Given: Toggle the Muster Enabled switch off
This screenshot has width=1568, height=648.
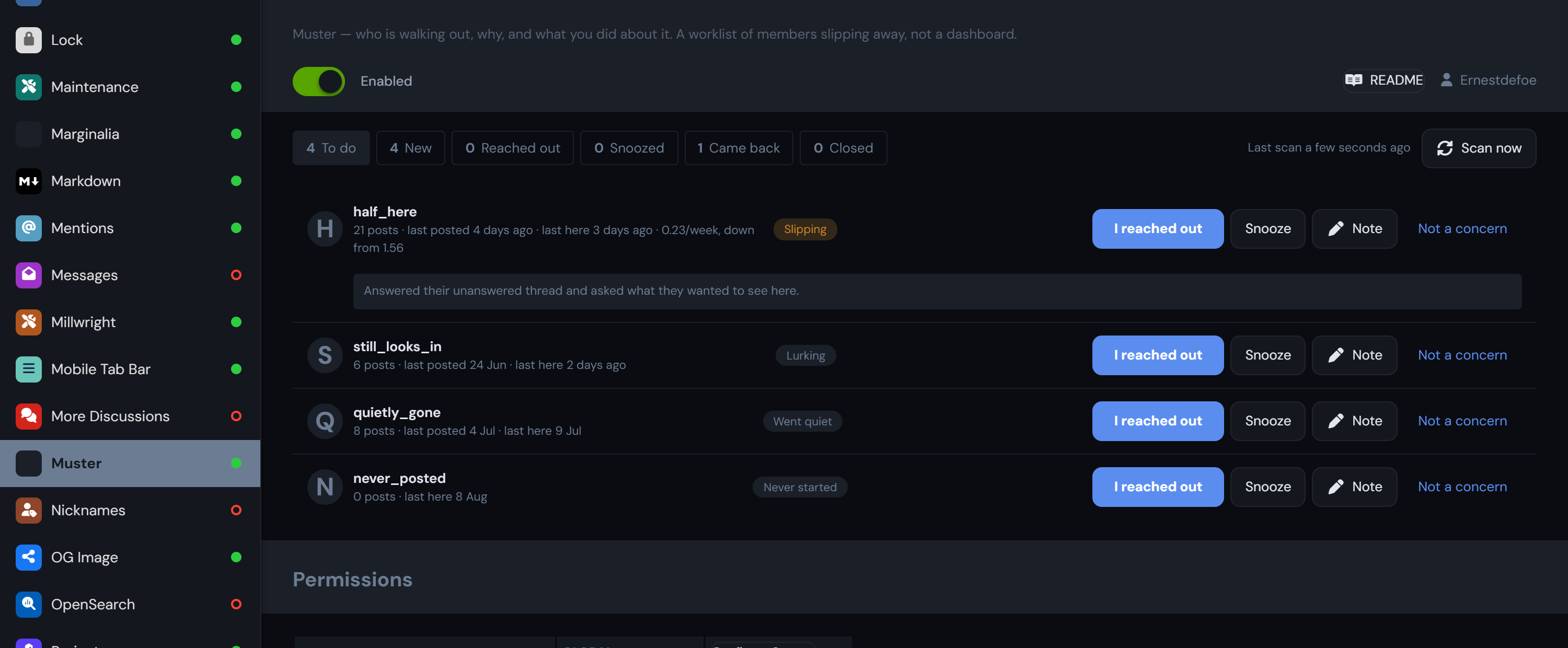Looking at the screenshot, I should point(318,82).
